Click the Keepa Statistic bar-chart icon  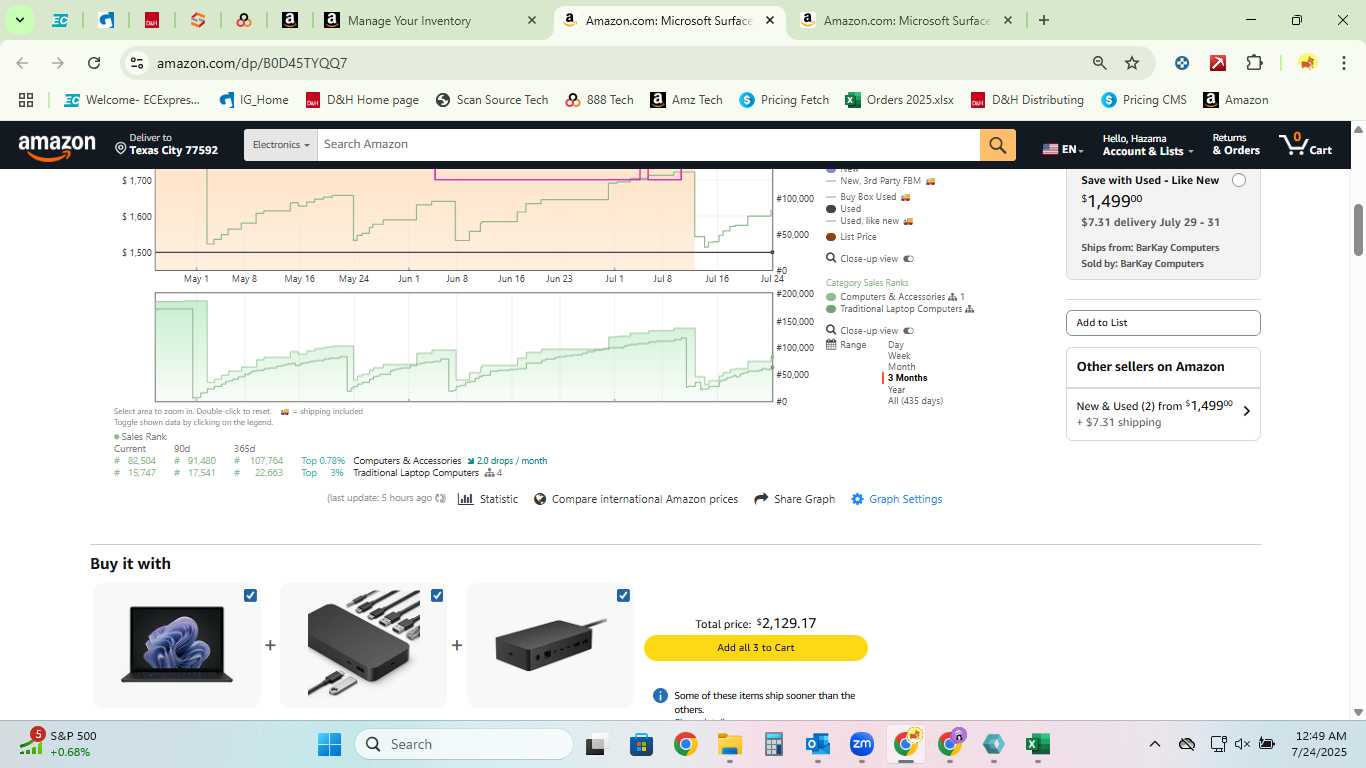465,499
